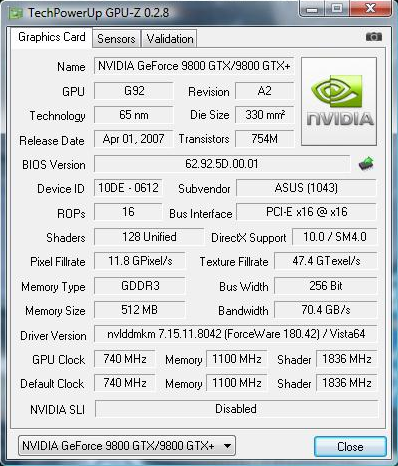The width and height of the screenshot is (398, 466).
Task: Click the Device ID field 10DE - 0612
Action: [x=128, y=188]
